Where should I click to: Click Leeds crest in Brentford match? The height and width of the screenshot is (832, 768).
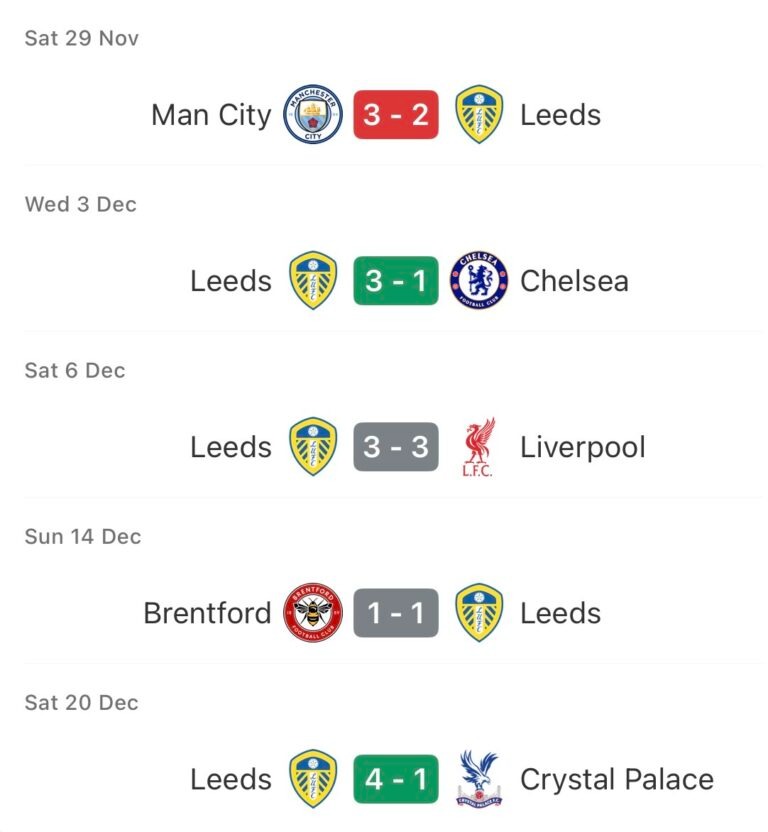[479, 613]
